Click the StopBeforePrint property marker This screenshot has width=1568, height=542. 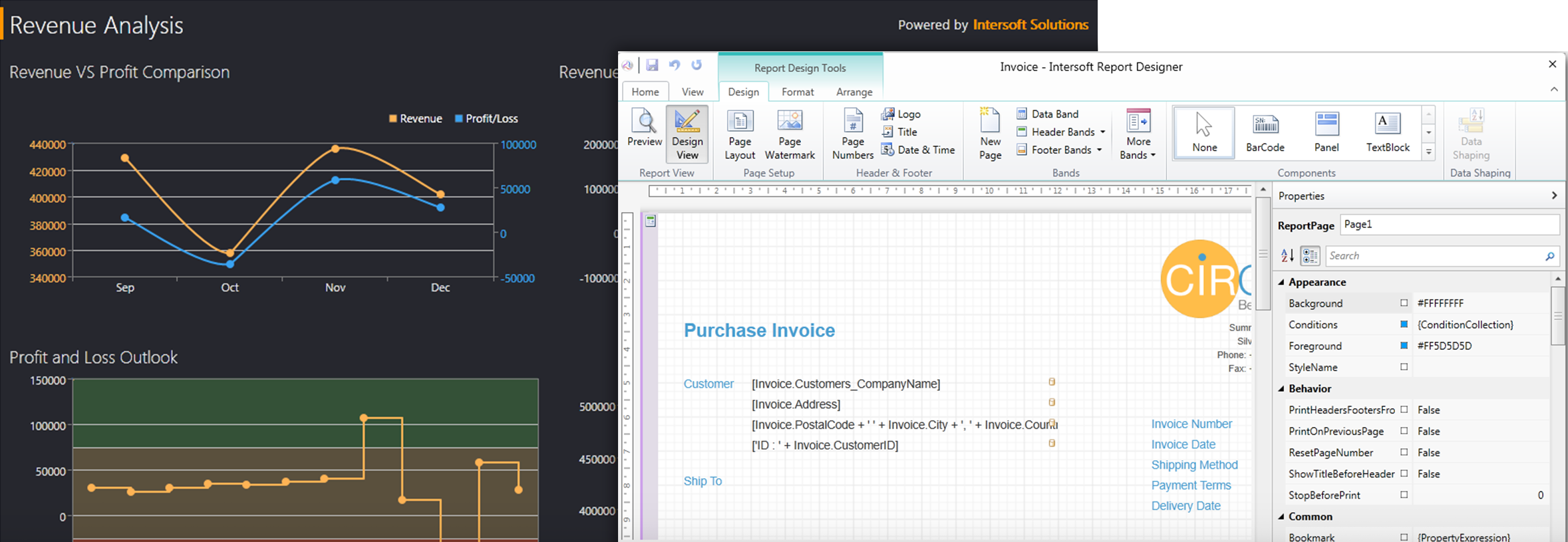coord(1404,494)
